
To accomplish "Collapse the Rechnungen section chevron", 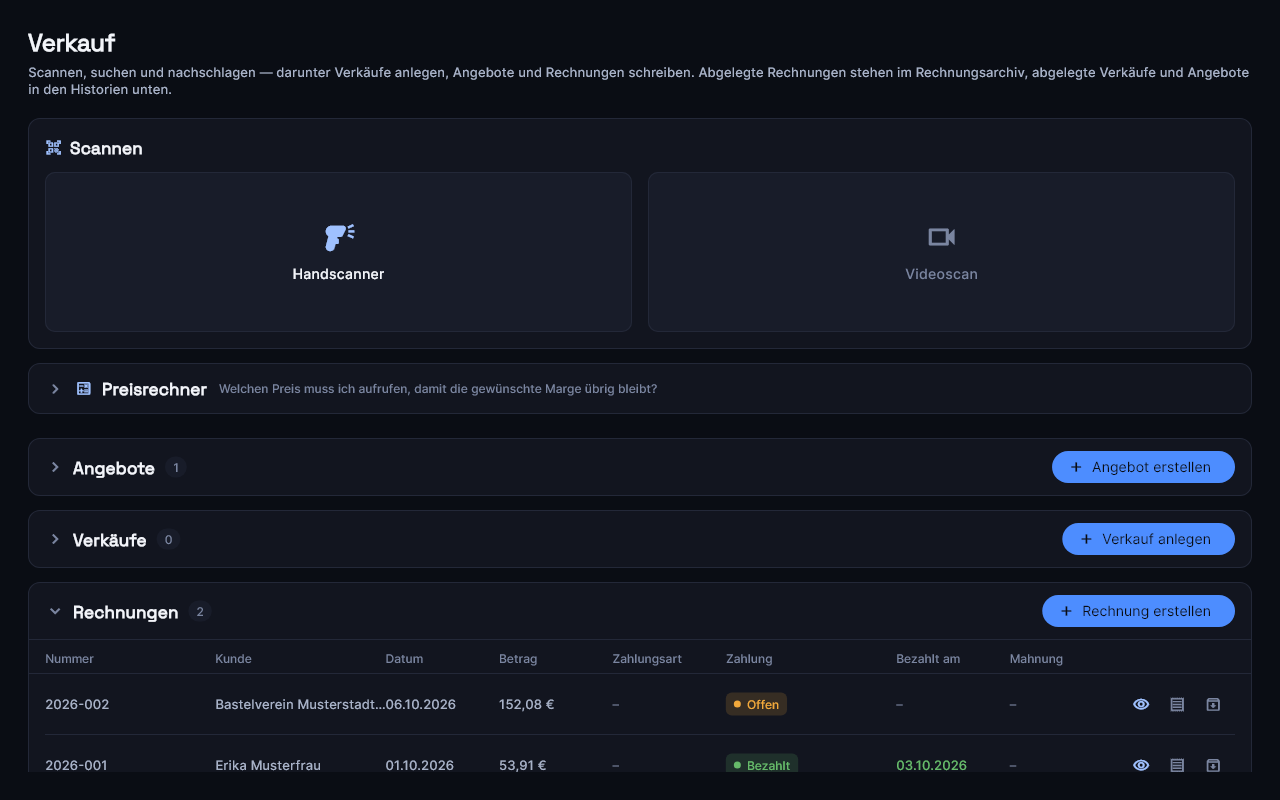I will pyautogui.click(x=55, y=611).
